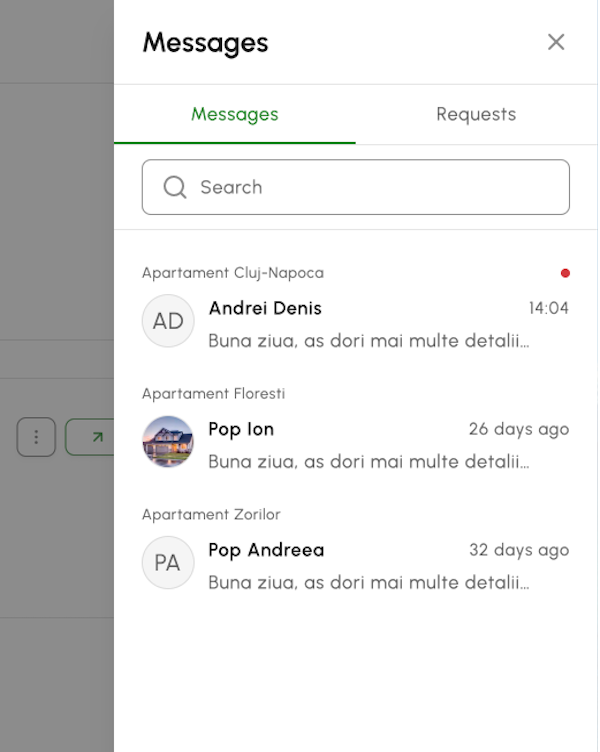The width and height of the screenshot is (600, 752).
Task: Click the Messages panel heading
Action: [x=206, y=43]
